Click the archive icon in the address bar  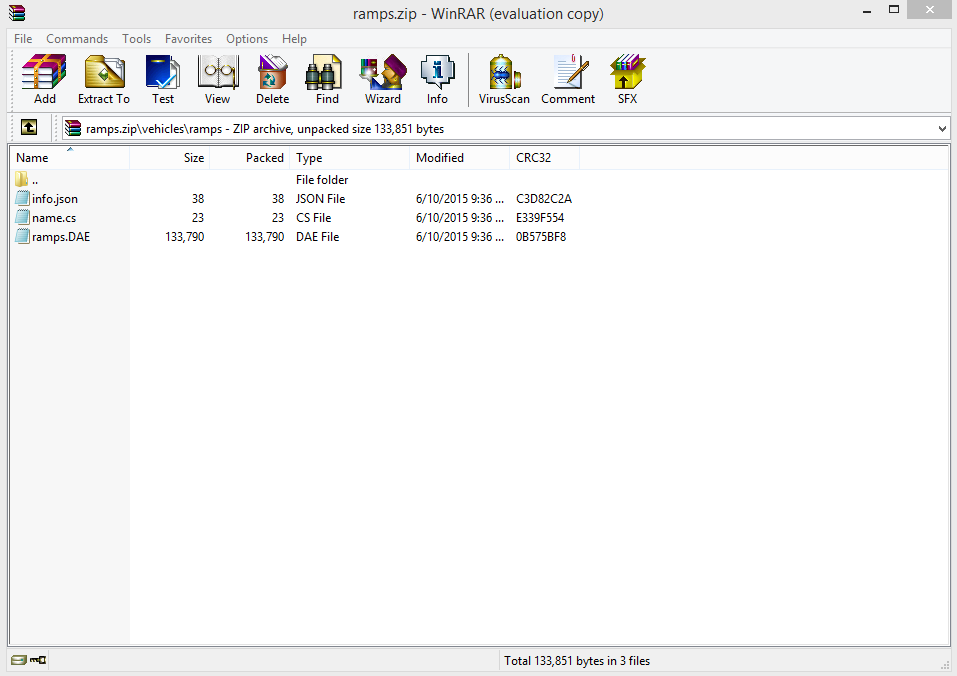click(x=73, y=128)
